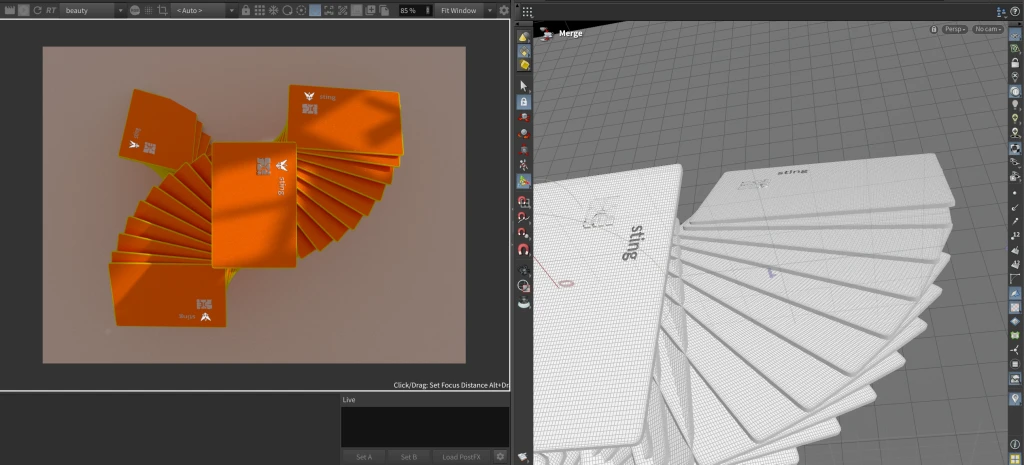Select the arrow Select tool in viewport toolbar

[523, 86]
